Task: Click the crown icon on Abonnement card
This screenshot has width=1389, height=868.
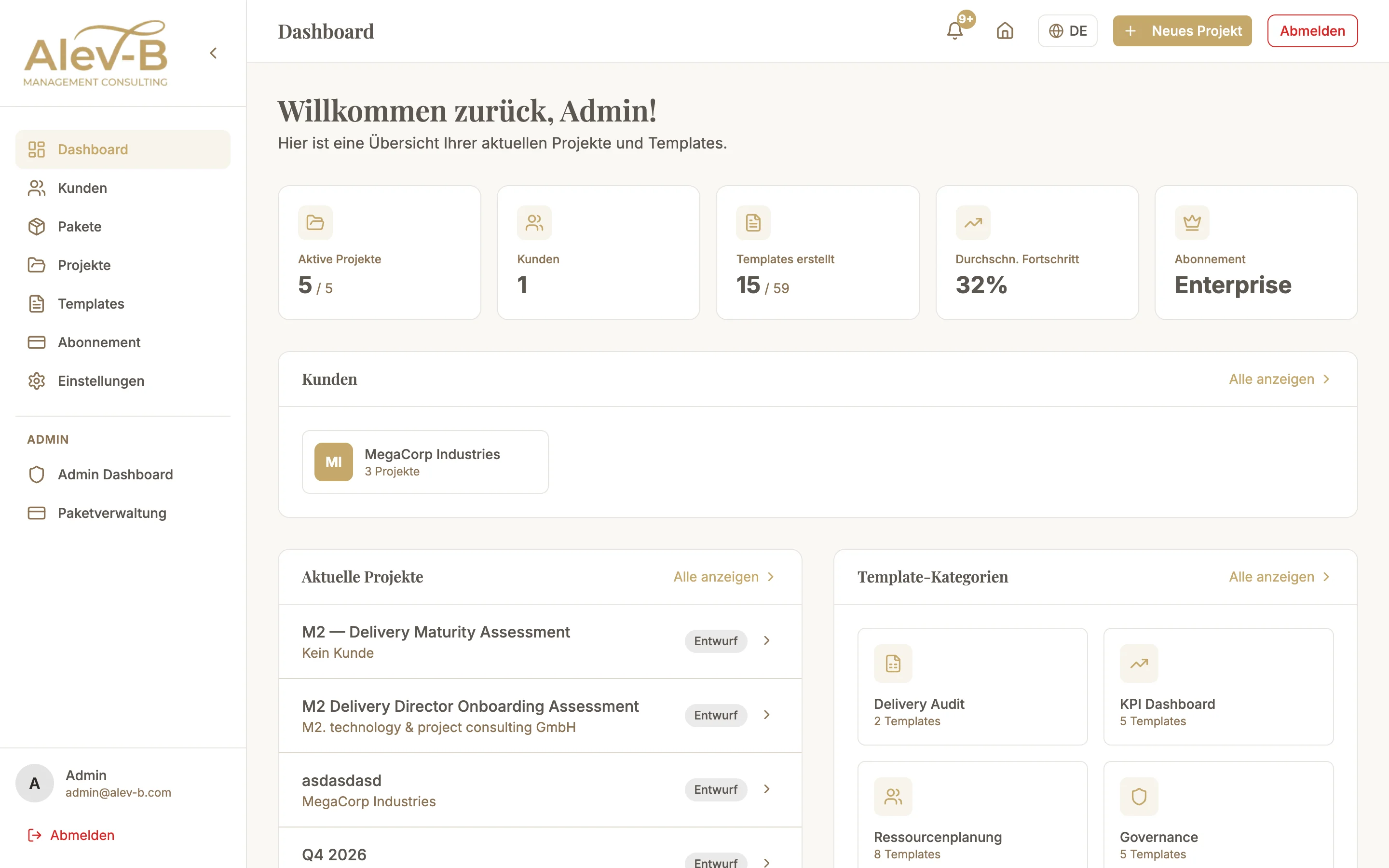Action: click(1192, 222)
